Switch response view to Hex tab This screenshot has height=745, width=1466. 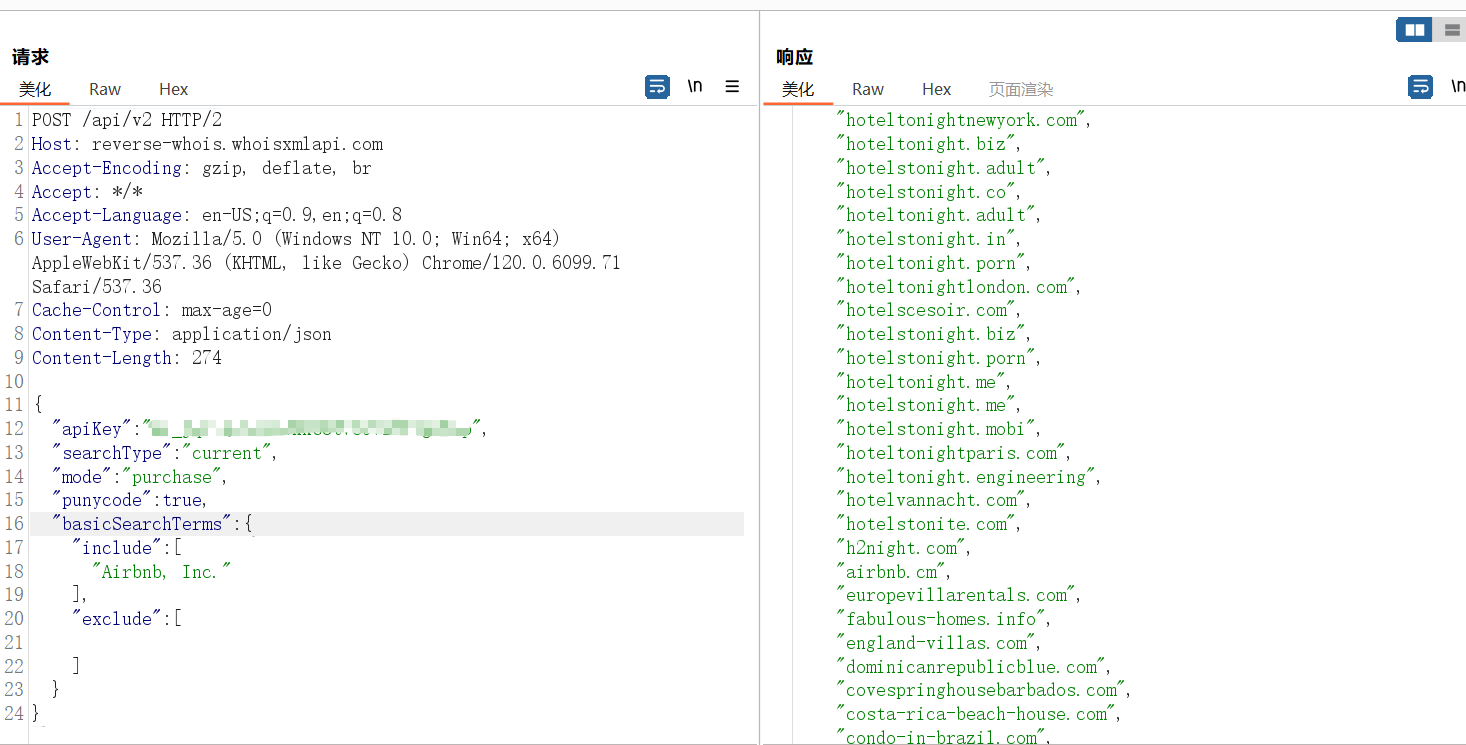pyautogui.click(x=937, y=89)
